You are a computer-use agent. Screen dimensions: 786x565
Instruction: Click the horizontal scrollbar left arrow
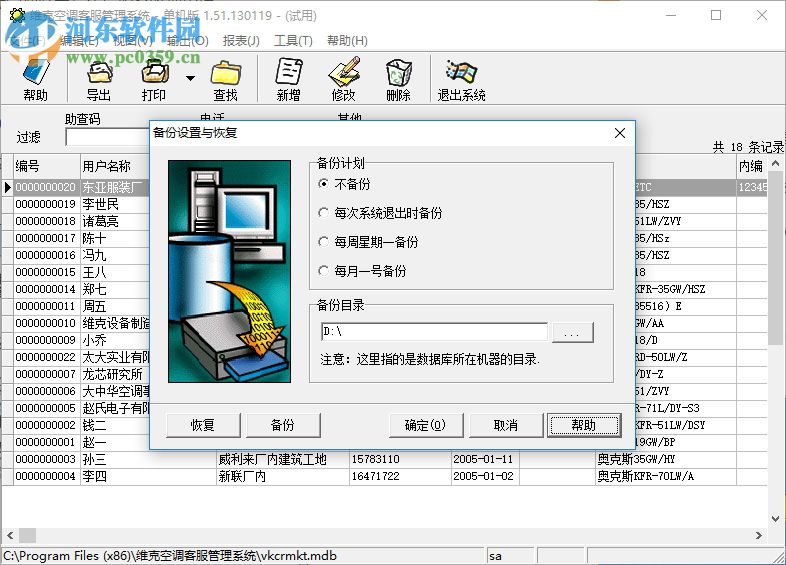click(10, 535)
